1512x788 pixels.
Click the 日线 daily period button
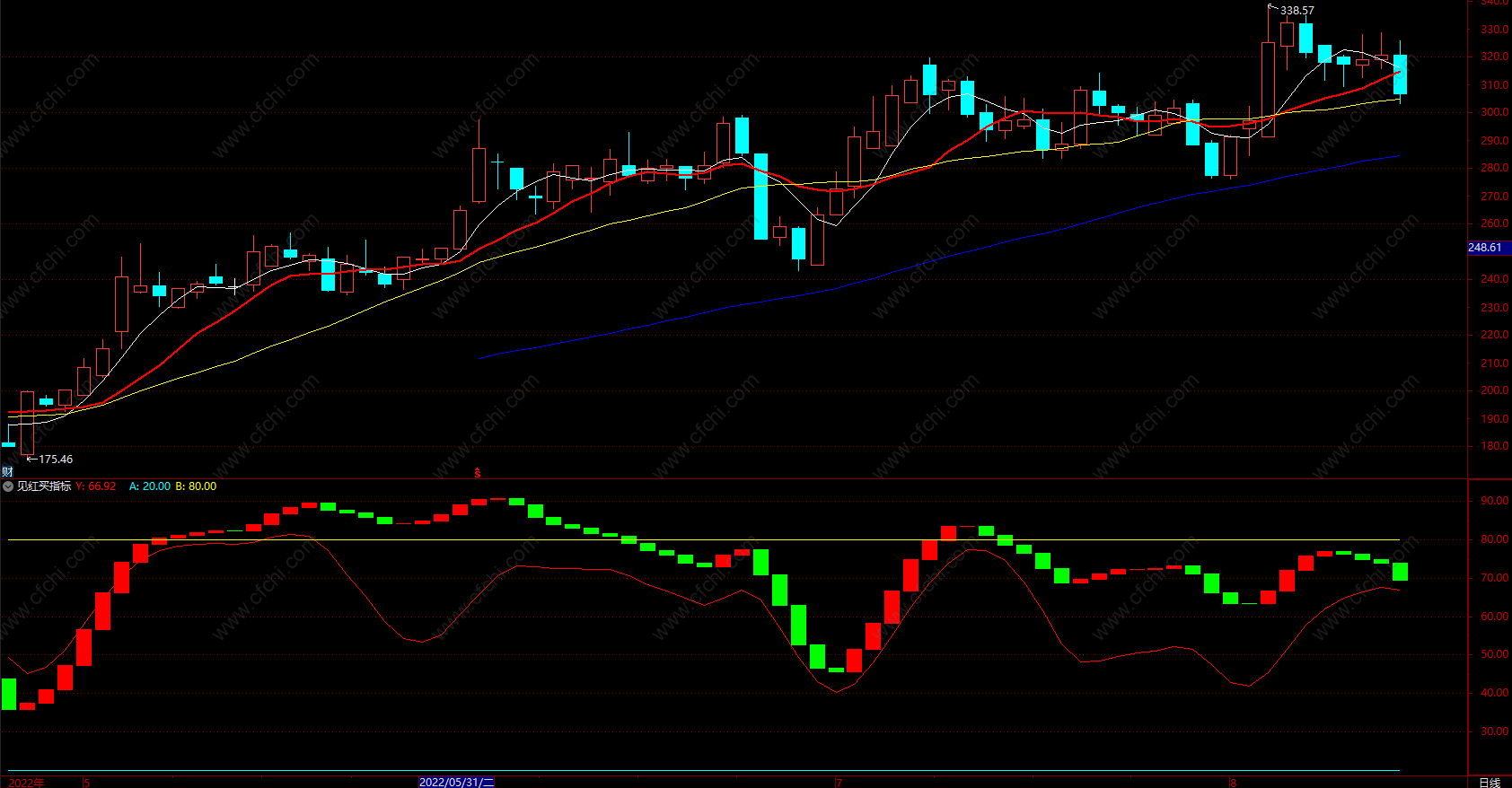click(1490, 782)
